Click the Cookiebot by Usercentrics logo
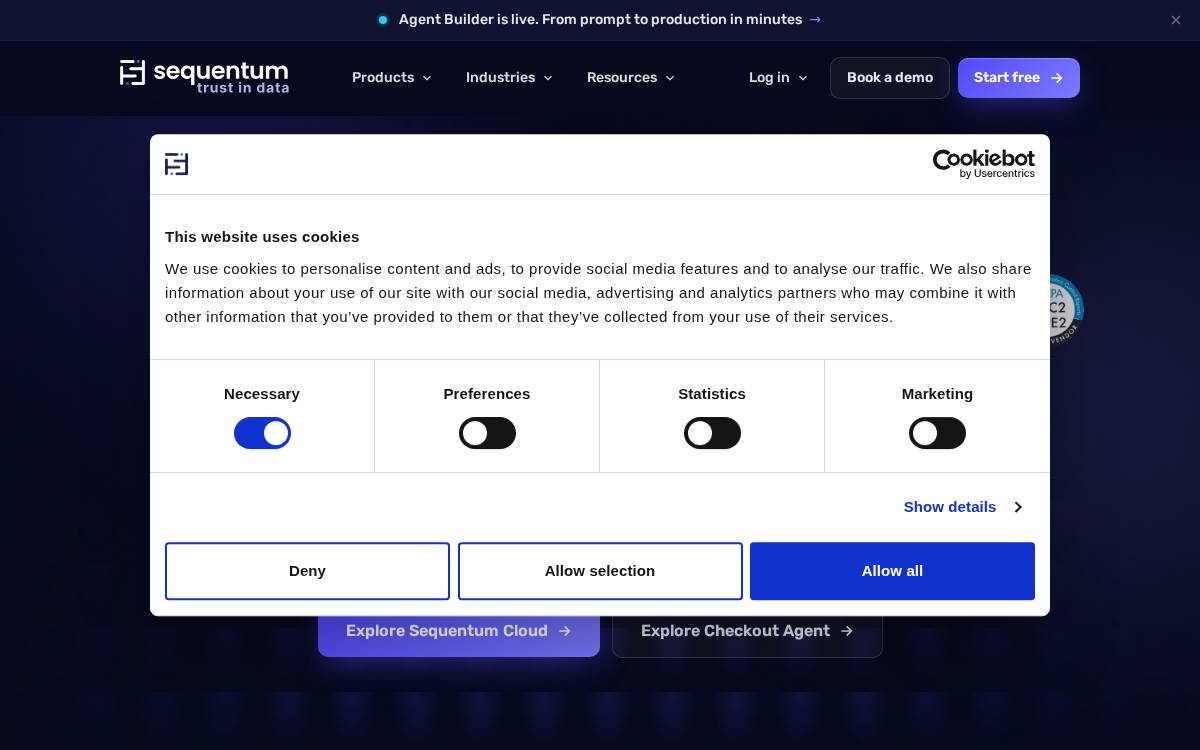Viewport: 1200px width, 750px height. pos(983,164)
